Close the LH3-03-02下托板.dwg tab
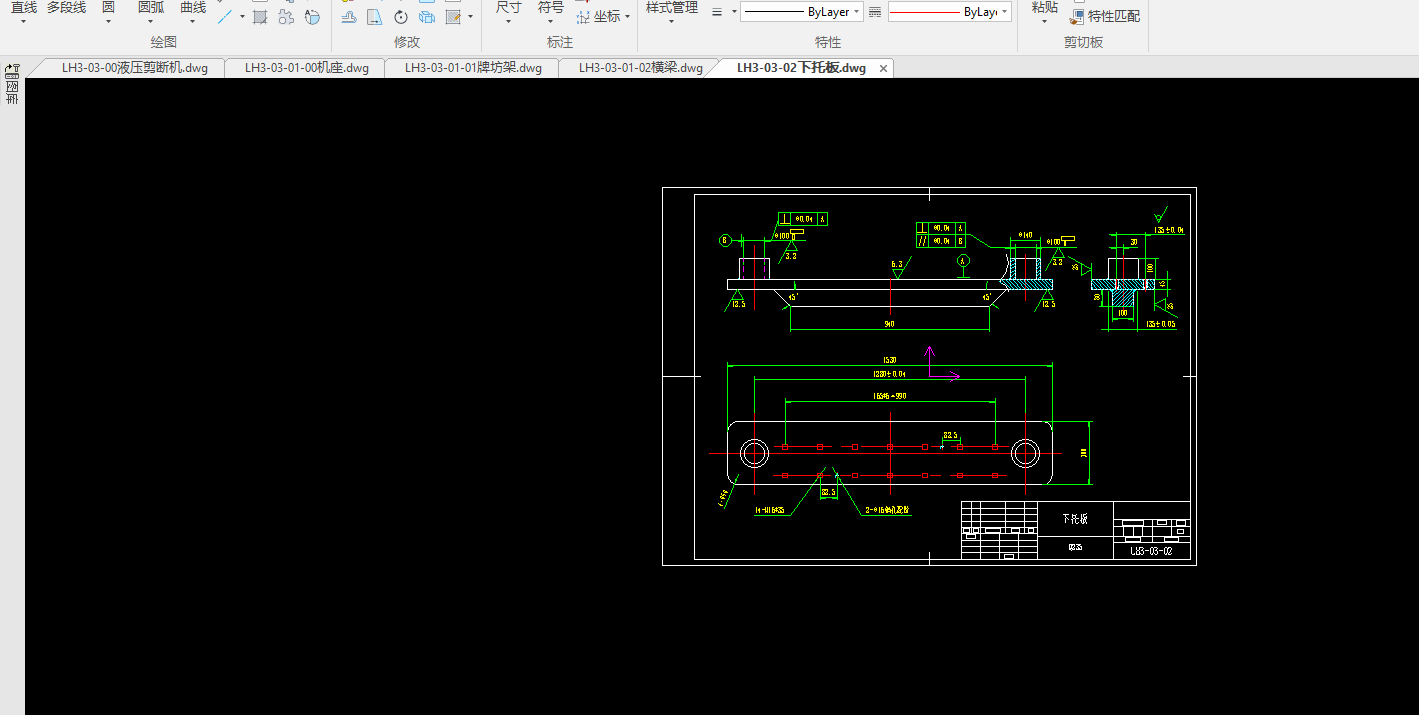This screenshot has width=1419, height=715. [883, 68]
